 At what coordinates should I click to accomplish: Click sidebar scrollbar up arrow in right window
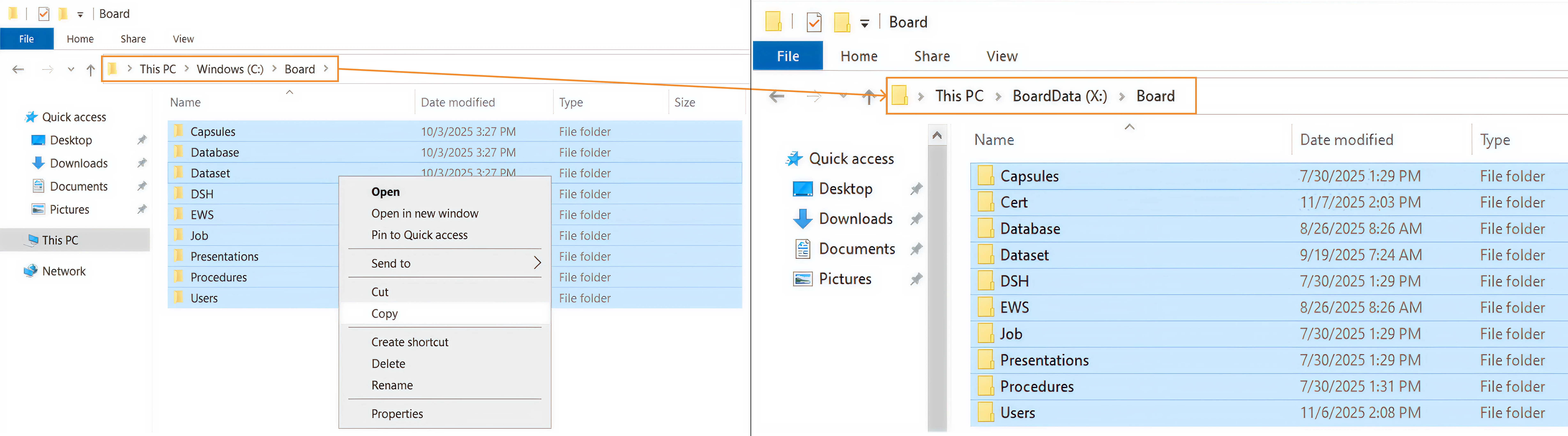[937, 135]
